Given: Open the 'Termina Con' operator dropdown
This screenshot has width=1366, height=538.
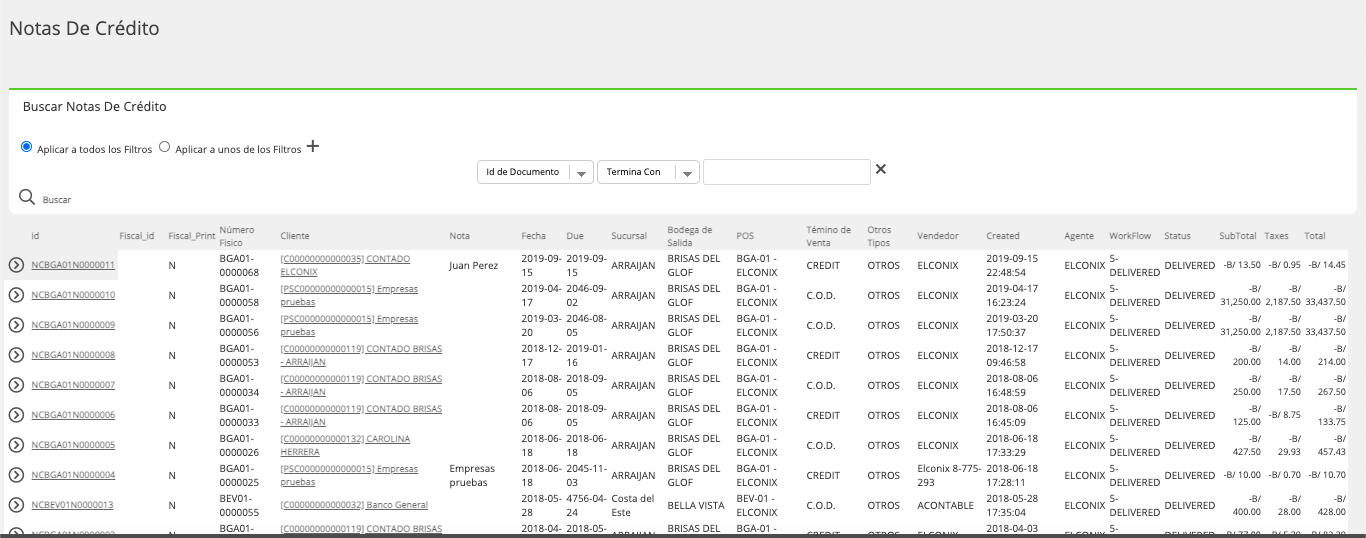Looking at the screenshot, I should pyautogui.click(x=648, y=172).
